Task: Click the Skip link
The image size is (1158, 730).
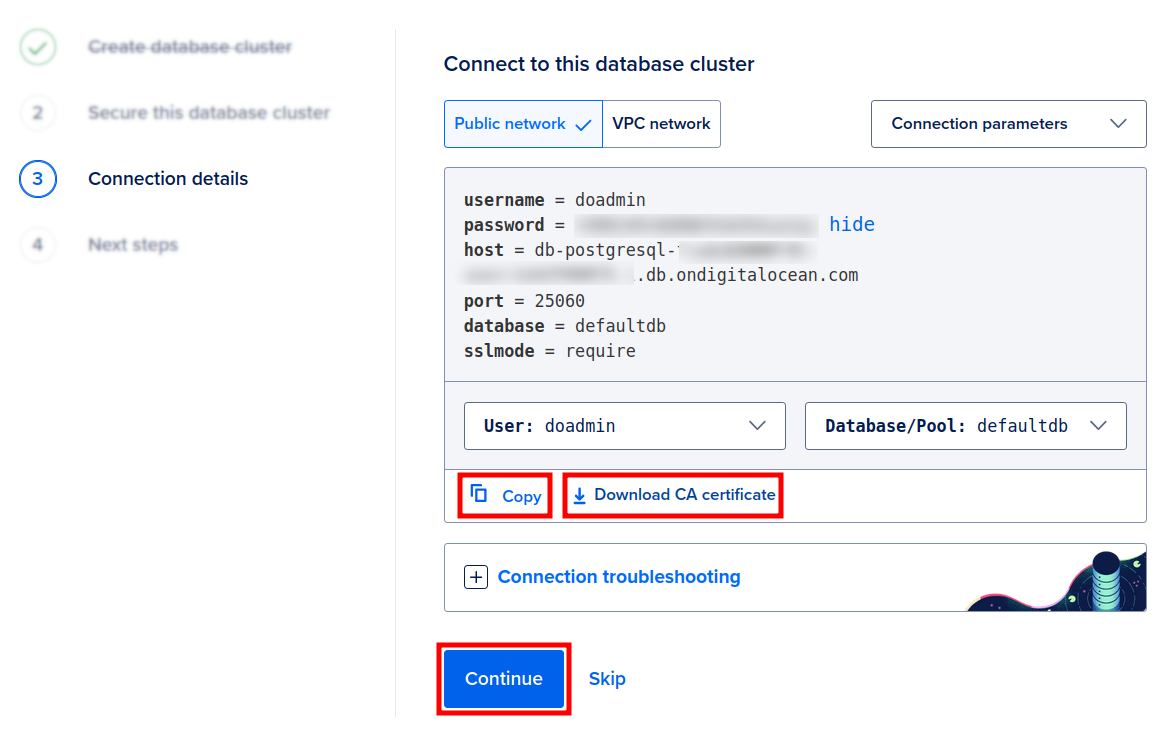Action: [607, 679]
